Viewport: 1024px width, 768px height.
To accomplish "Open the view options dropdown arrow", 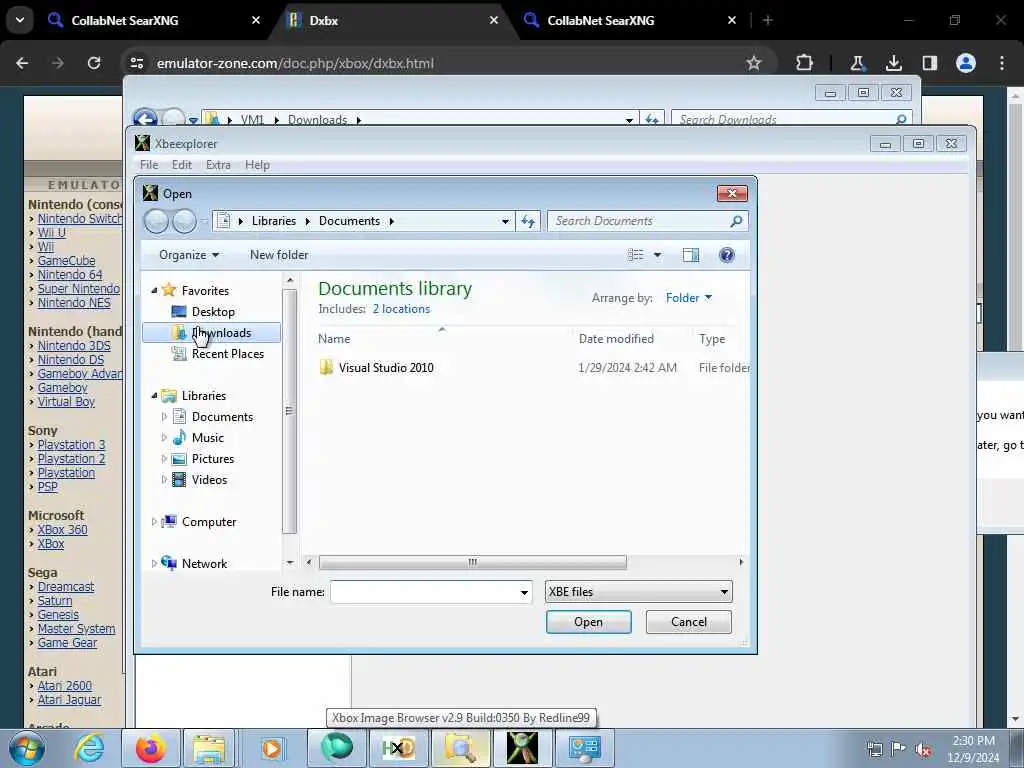I will pyautogui.click(x=658, y=255).
